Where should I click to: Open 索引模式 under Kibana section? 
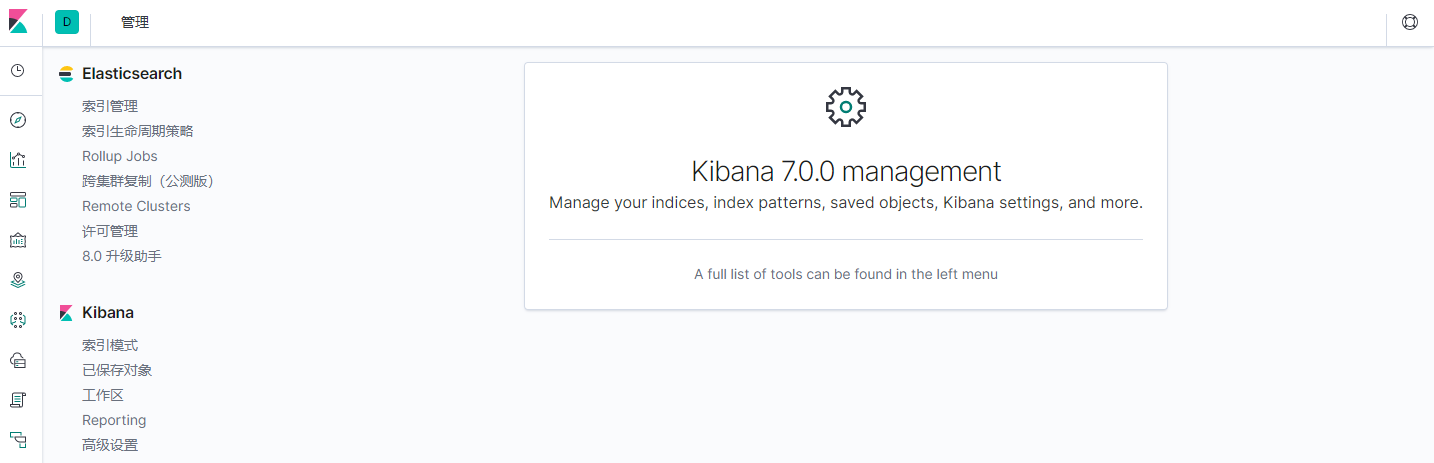(110, 345)
